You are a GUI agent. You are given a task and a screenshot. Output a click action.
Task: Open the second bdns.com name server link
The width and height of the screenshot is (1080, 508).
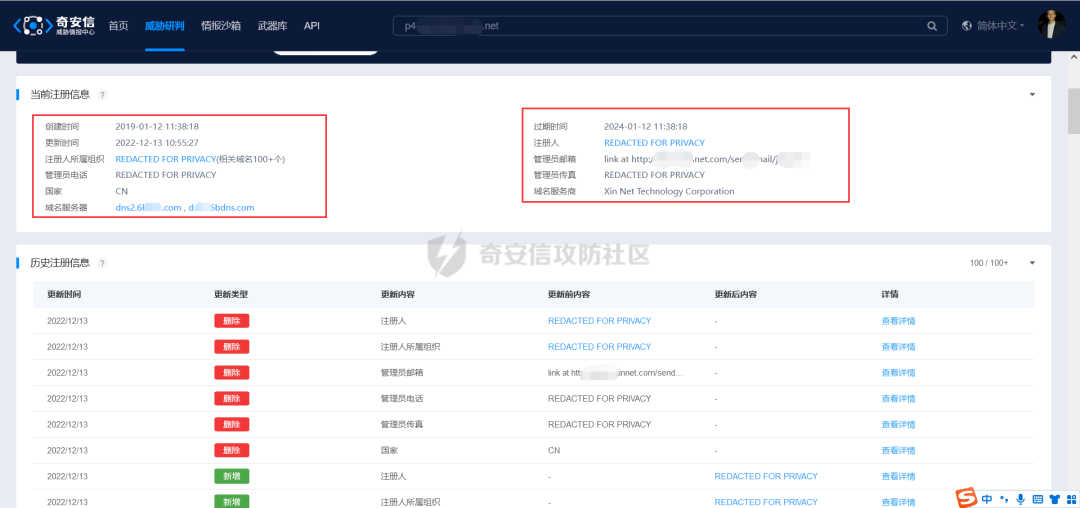click(x=222, y=207)
